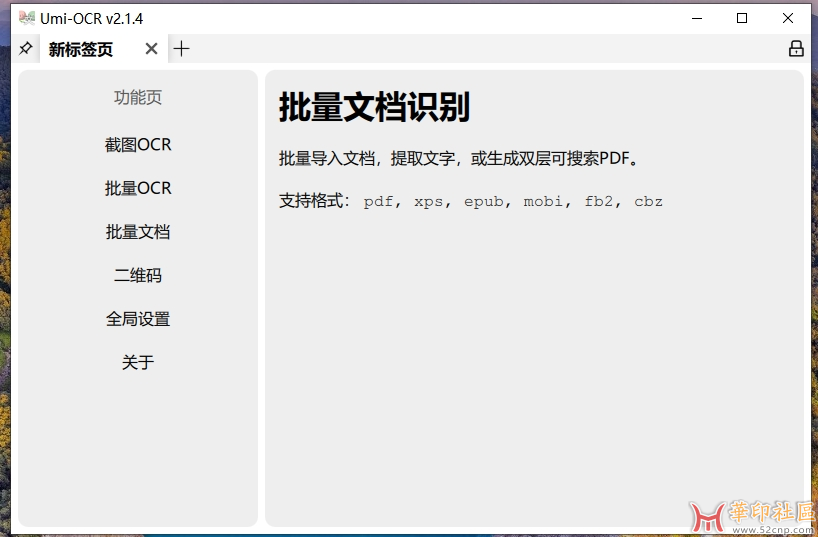The height and width of the screenshot is (537, 818).
Task: Close the 新标签页 tab
Action: 151,49
